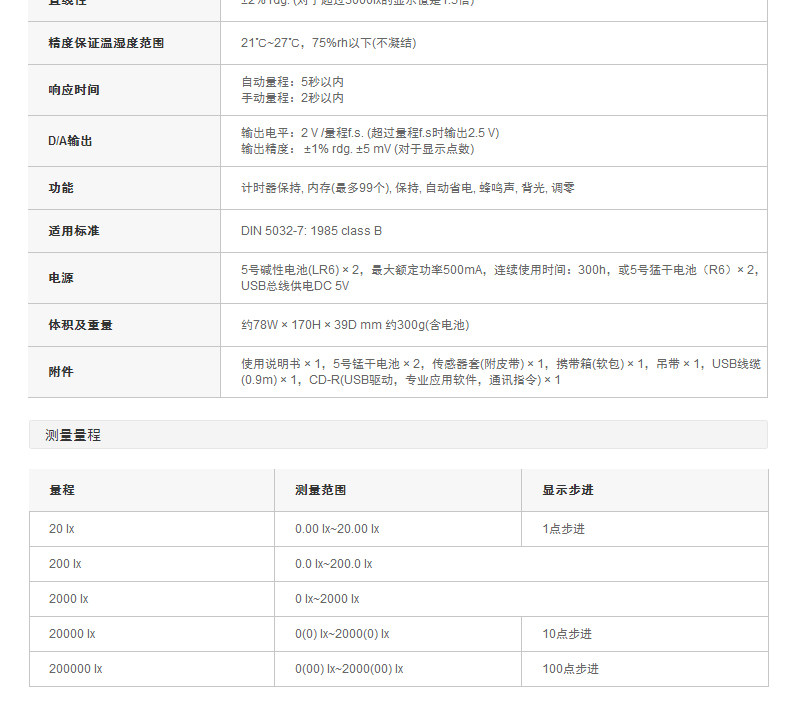The height and width of the screenshot is (712, 790).
Task: Select the 响应时间 row label
Action: tap(74, 90)
